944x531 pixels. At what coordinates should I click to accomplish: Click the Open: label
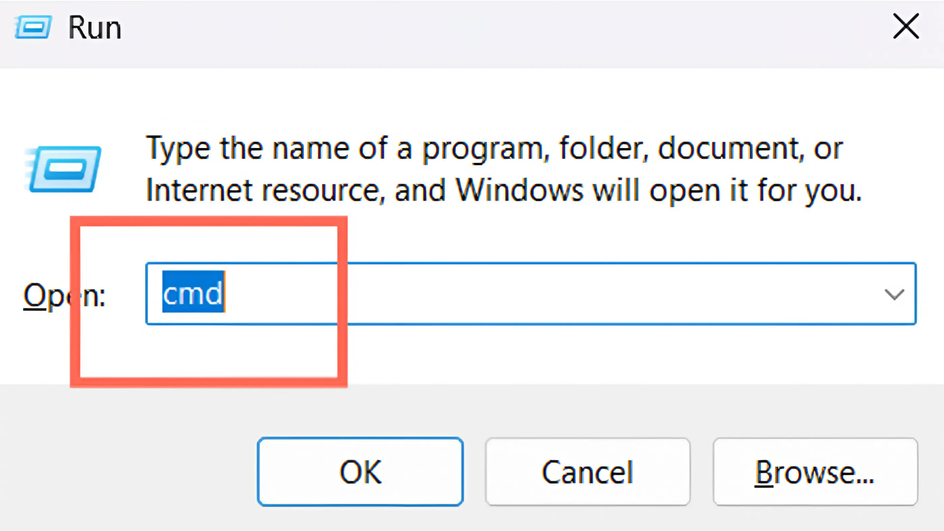pos(64,295)
